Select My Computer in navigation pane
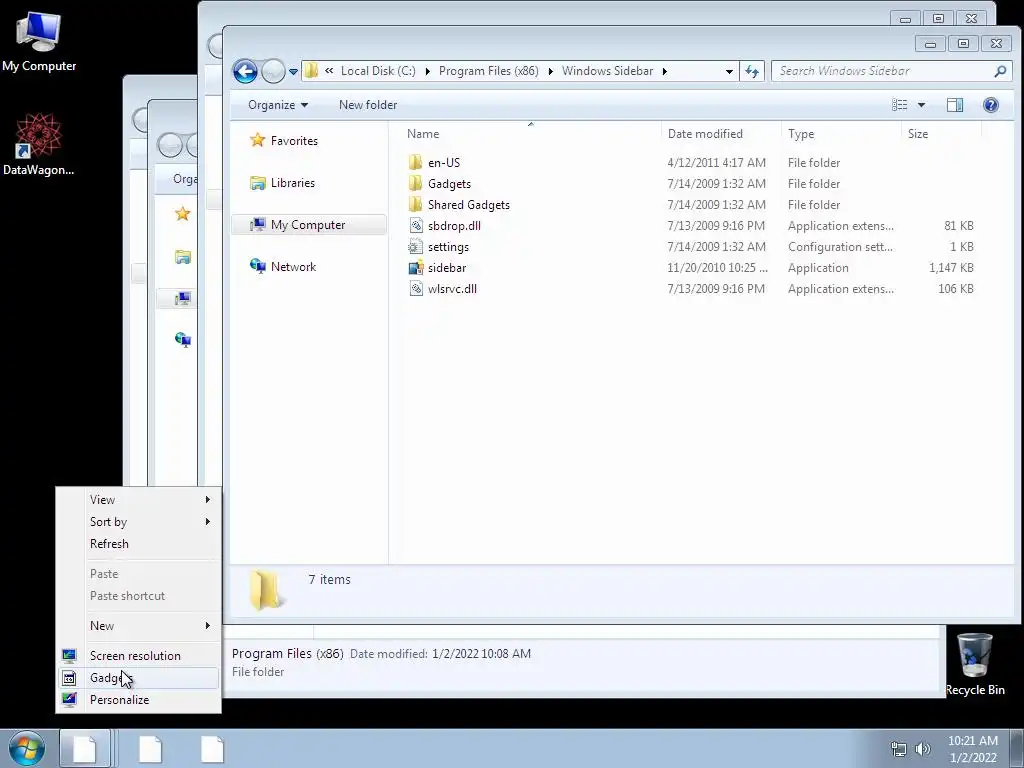Viewport: 1024px width, 768px height. pyautogui.click(x=308, y=225)
